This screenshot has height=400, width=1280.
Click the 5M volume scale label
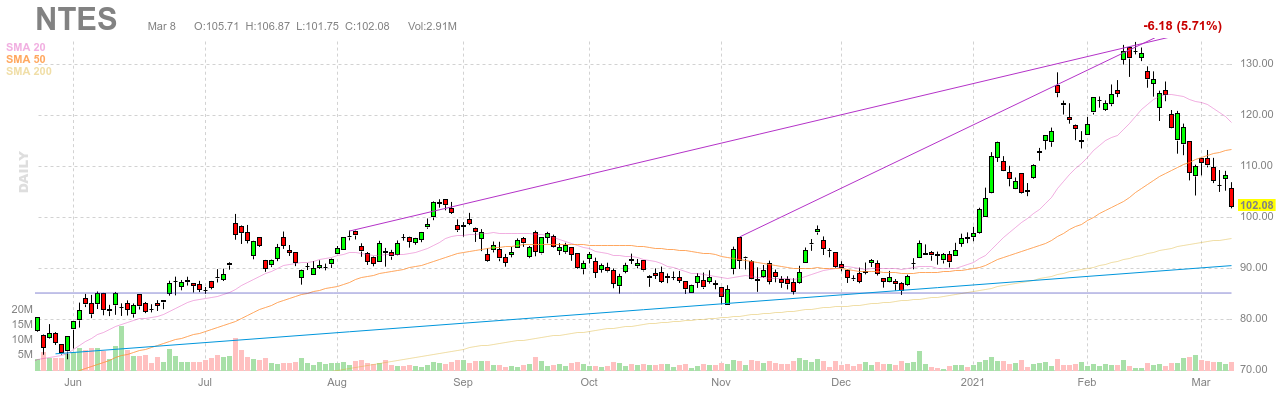23,355
